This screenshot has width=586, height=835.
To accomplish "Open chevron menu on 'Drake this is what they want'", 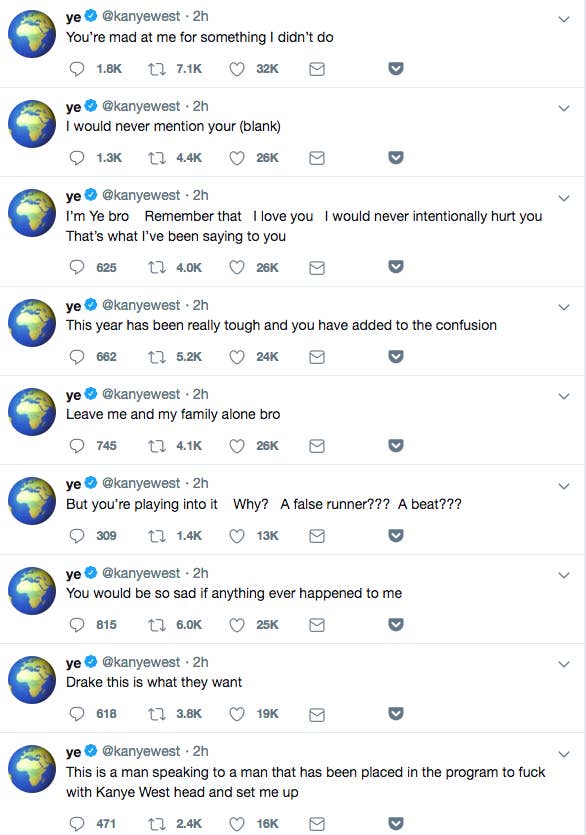I will [564, 664].
